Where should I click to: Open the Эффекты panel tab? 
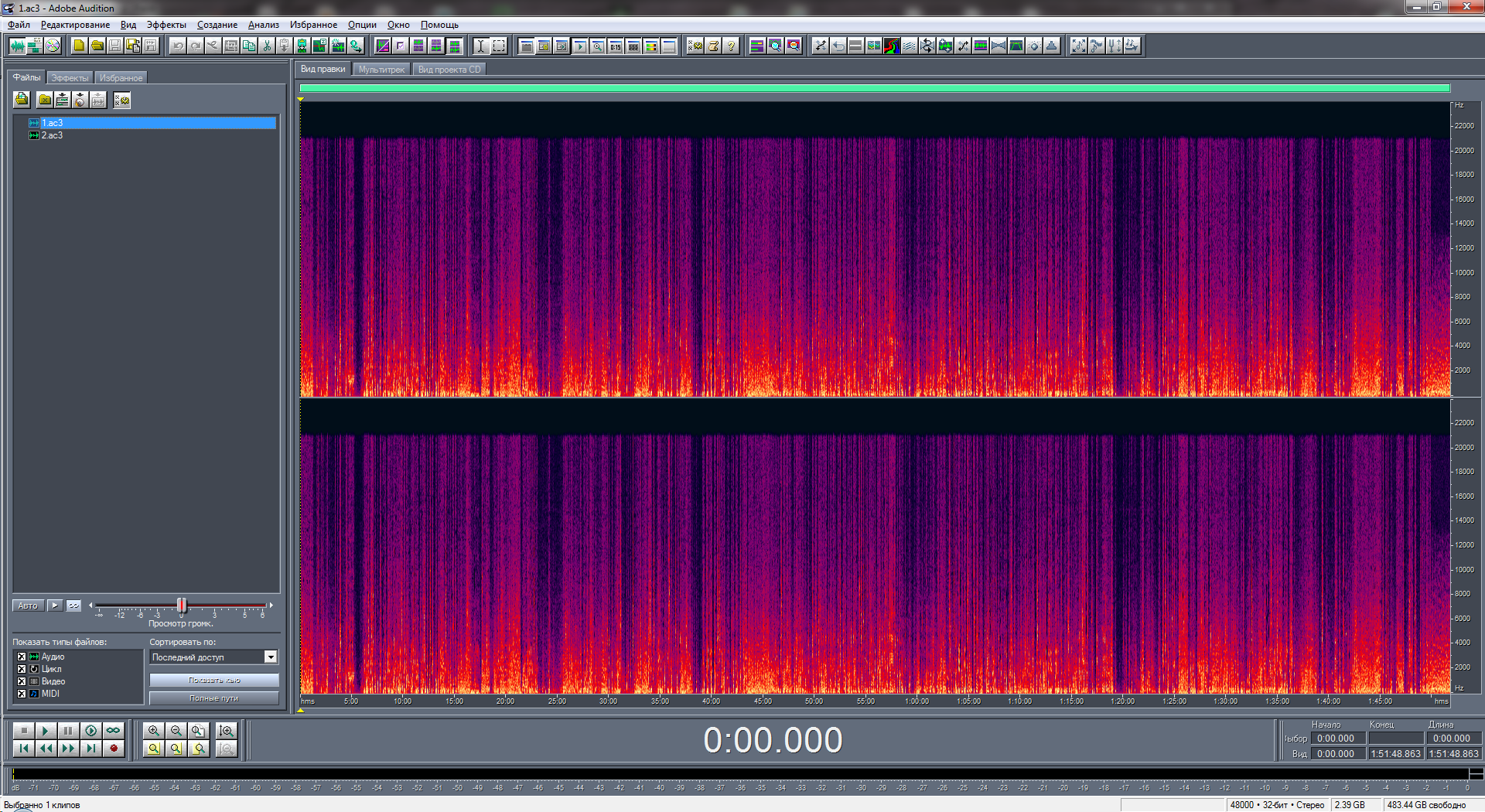pos(70,78)
